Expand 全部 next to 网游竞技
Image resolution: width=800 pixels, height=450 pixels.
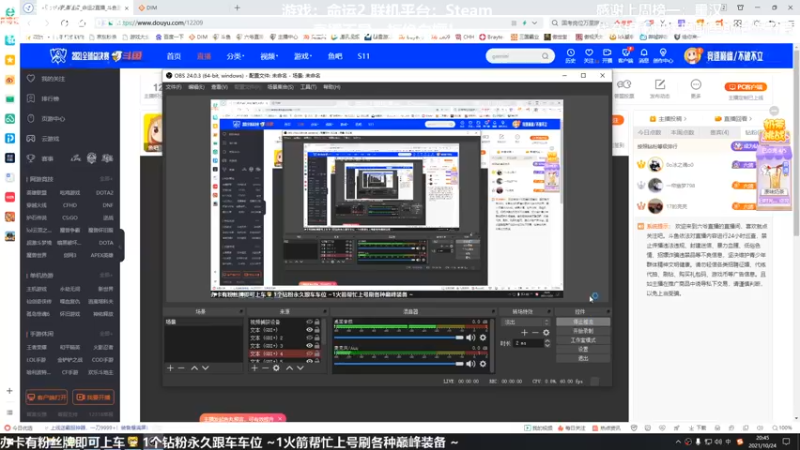106,179
